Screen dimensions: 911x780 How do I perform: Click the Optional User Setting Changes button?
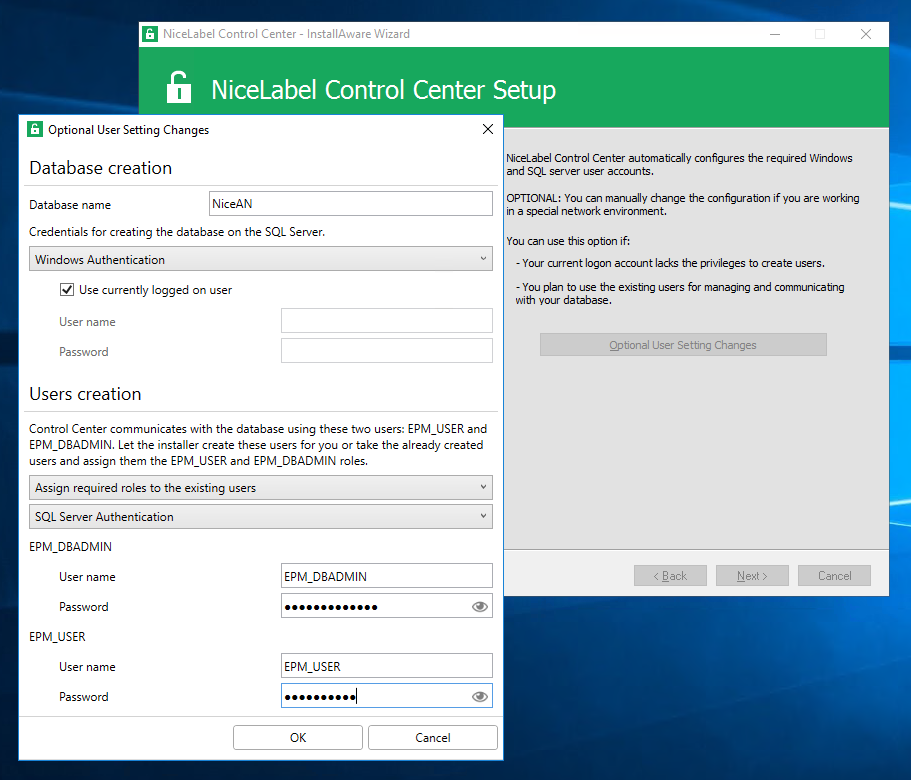[x=683, y=345]
